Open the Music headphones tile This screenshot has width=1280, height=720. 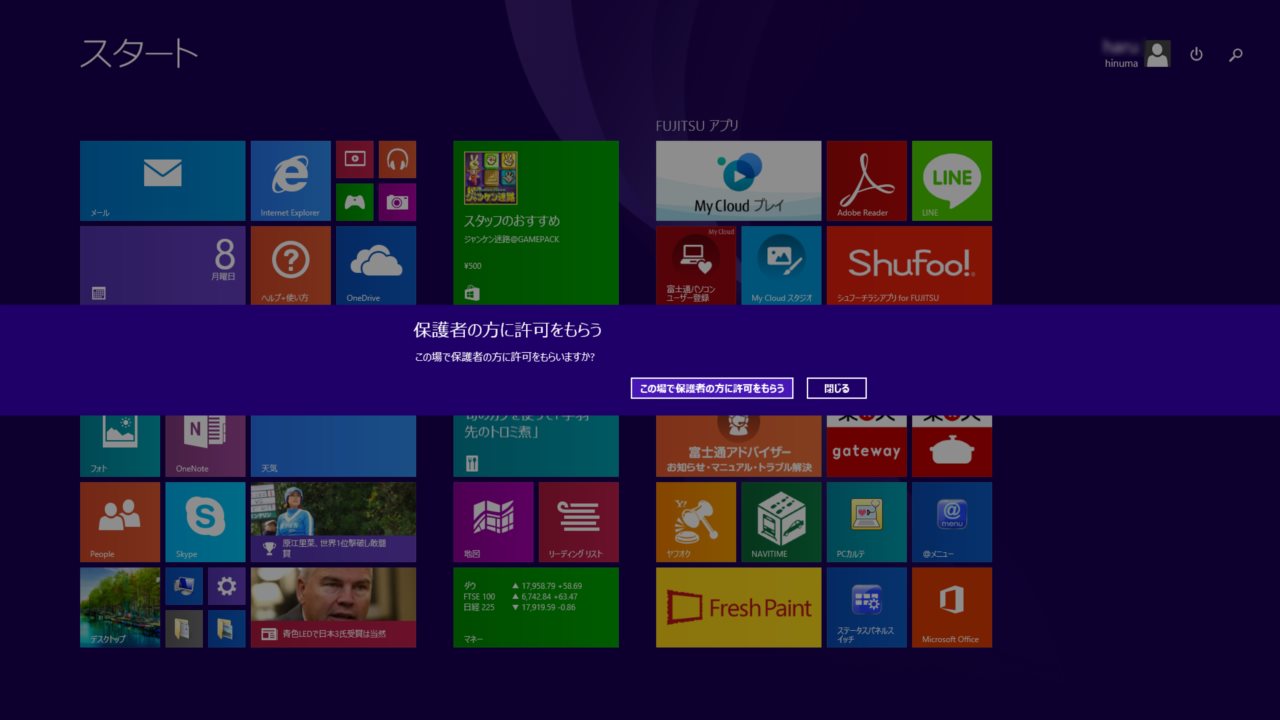tap(397, 159)
